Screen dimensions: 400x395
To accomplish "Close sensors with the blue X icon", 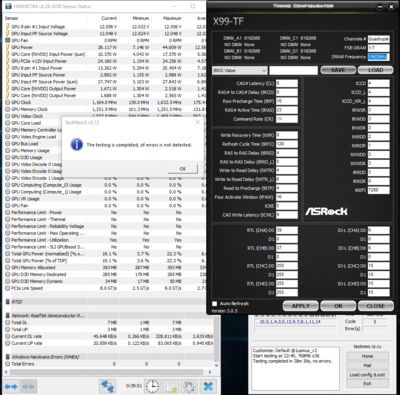I will [x=208, y=386].
